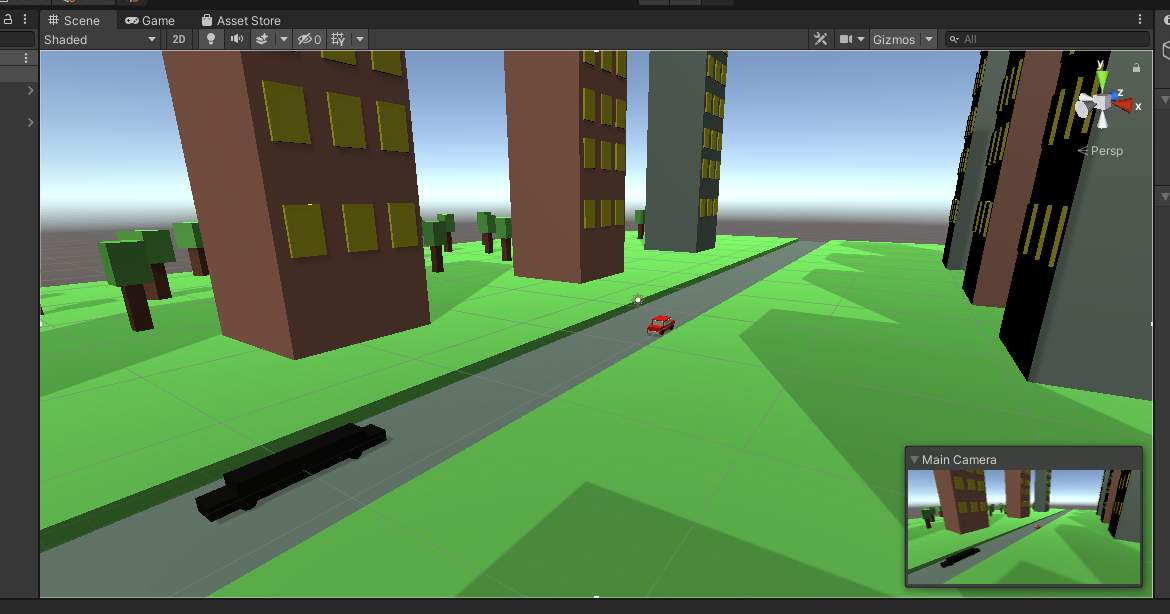Click the editor tool settings wrench icon

tap(821, 39)
